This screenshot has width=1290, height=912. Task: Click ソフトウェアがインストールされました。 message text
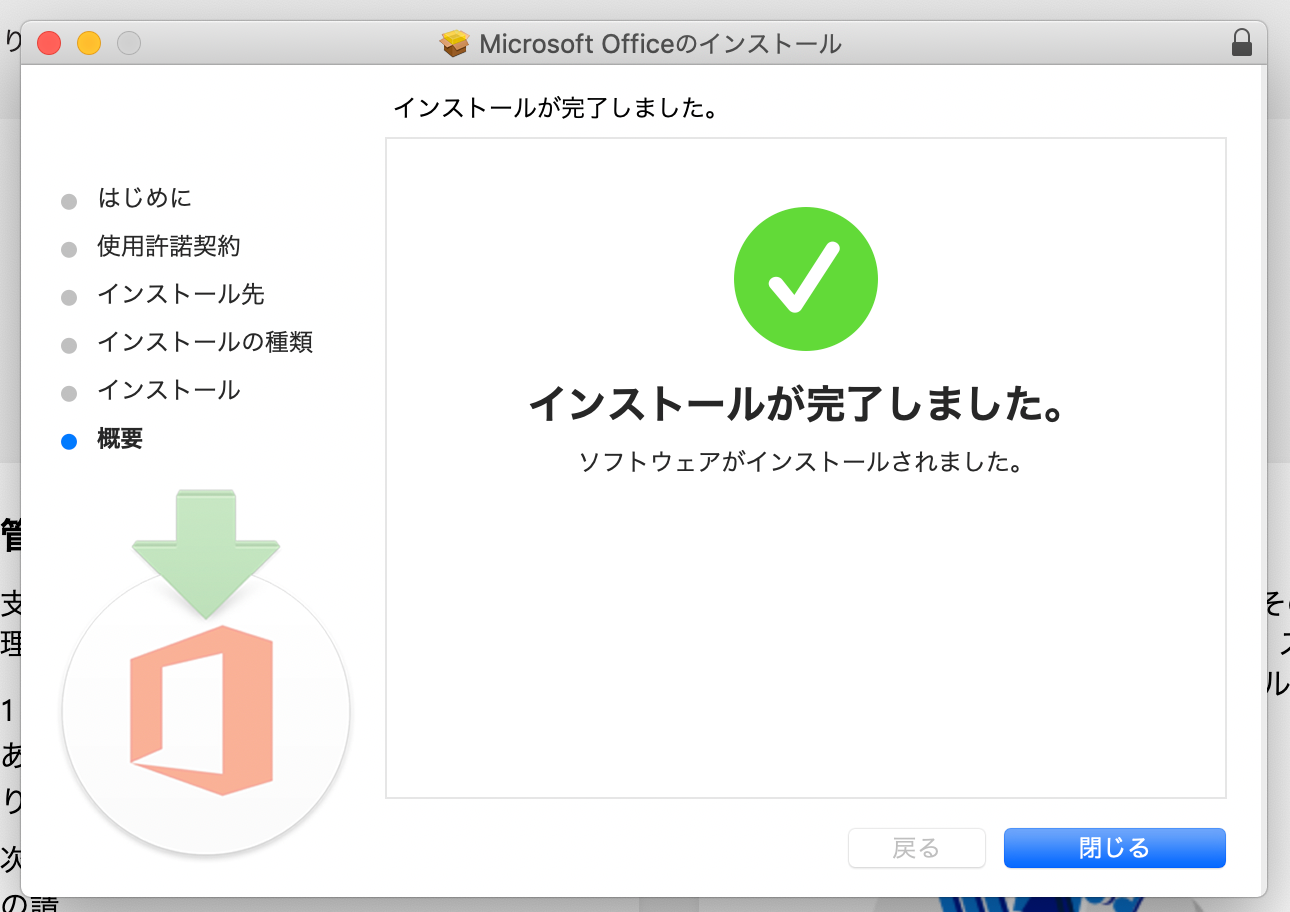pos(800,462)
